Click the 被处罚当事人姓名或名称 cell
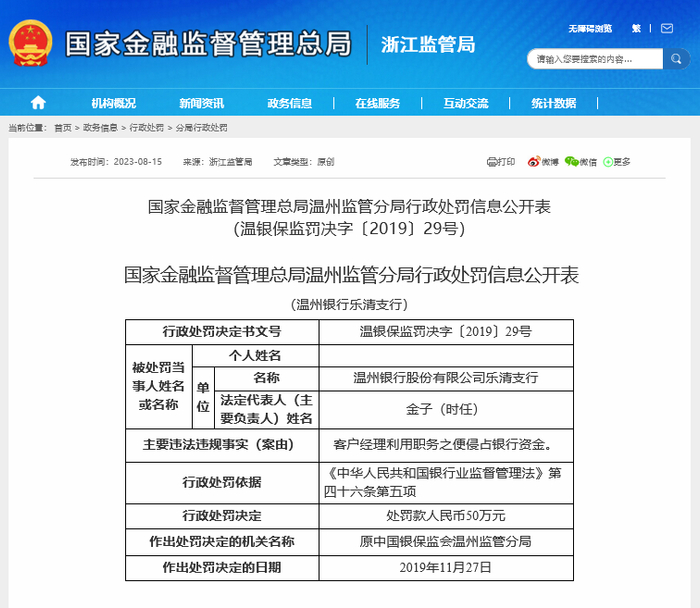The width and height of the screenshot is (700, 608). pos(158,386)
